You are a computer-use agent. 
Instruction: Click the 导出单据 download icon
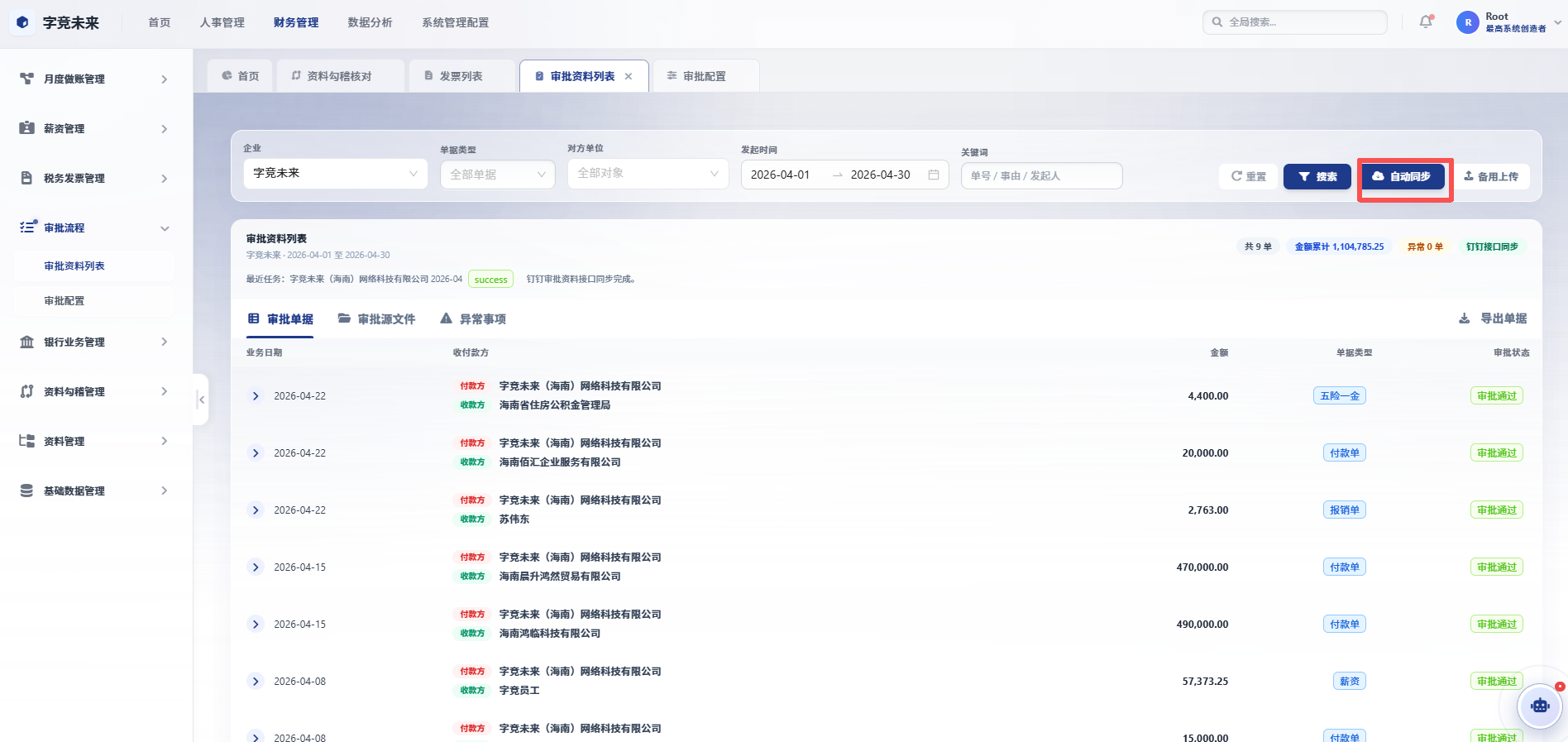[x=1464, y=318]
